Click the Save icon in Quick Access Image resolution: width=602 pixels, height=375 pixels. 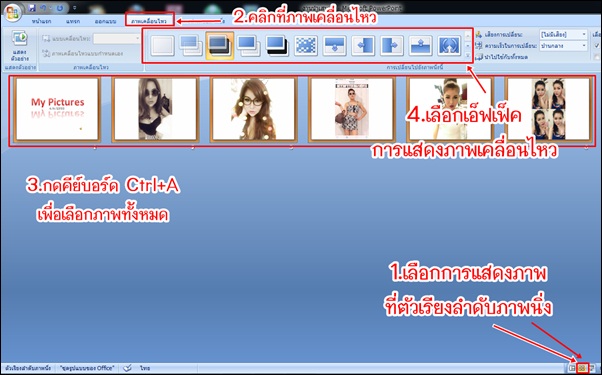(x=32, y=8)
